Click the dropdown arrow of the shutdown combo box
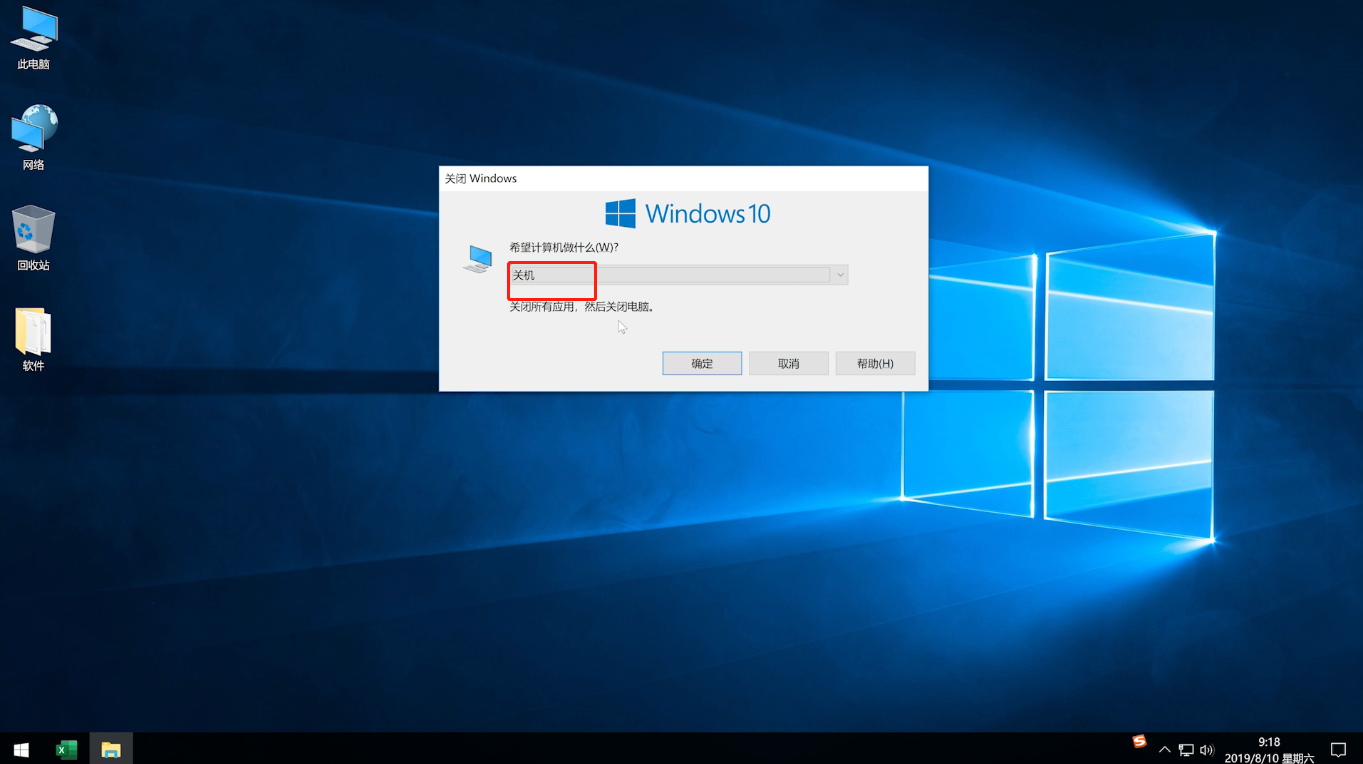This screenshot has width=1363, height=764. coord(839,275)
